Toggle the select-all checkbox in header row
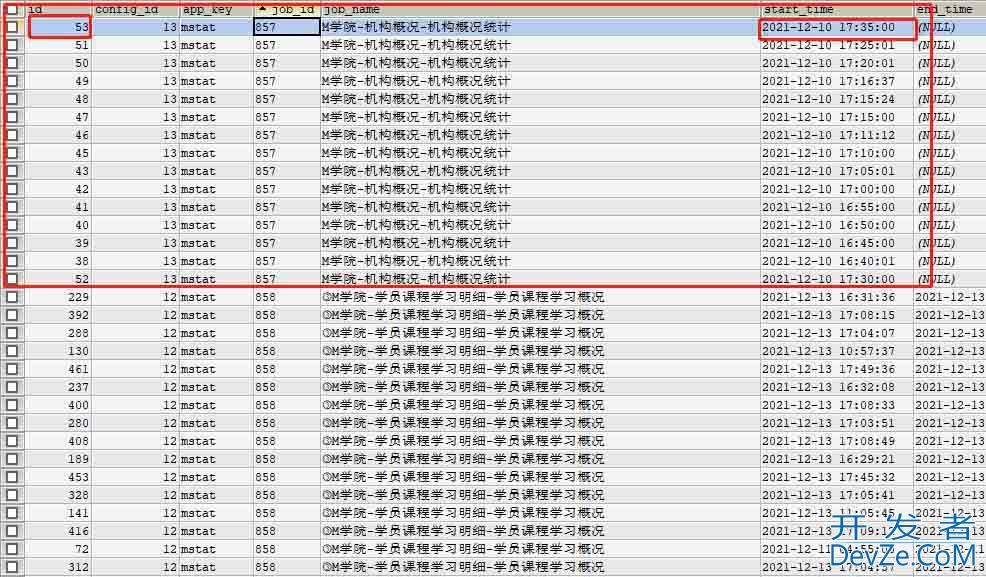This screenshot has width=986, height=577. pyautogui.click(x=12, y=9)
